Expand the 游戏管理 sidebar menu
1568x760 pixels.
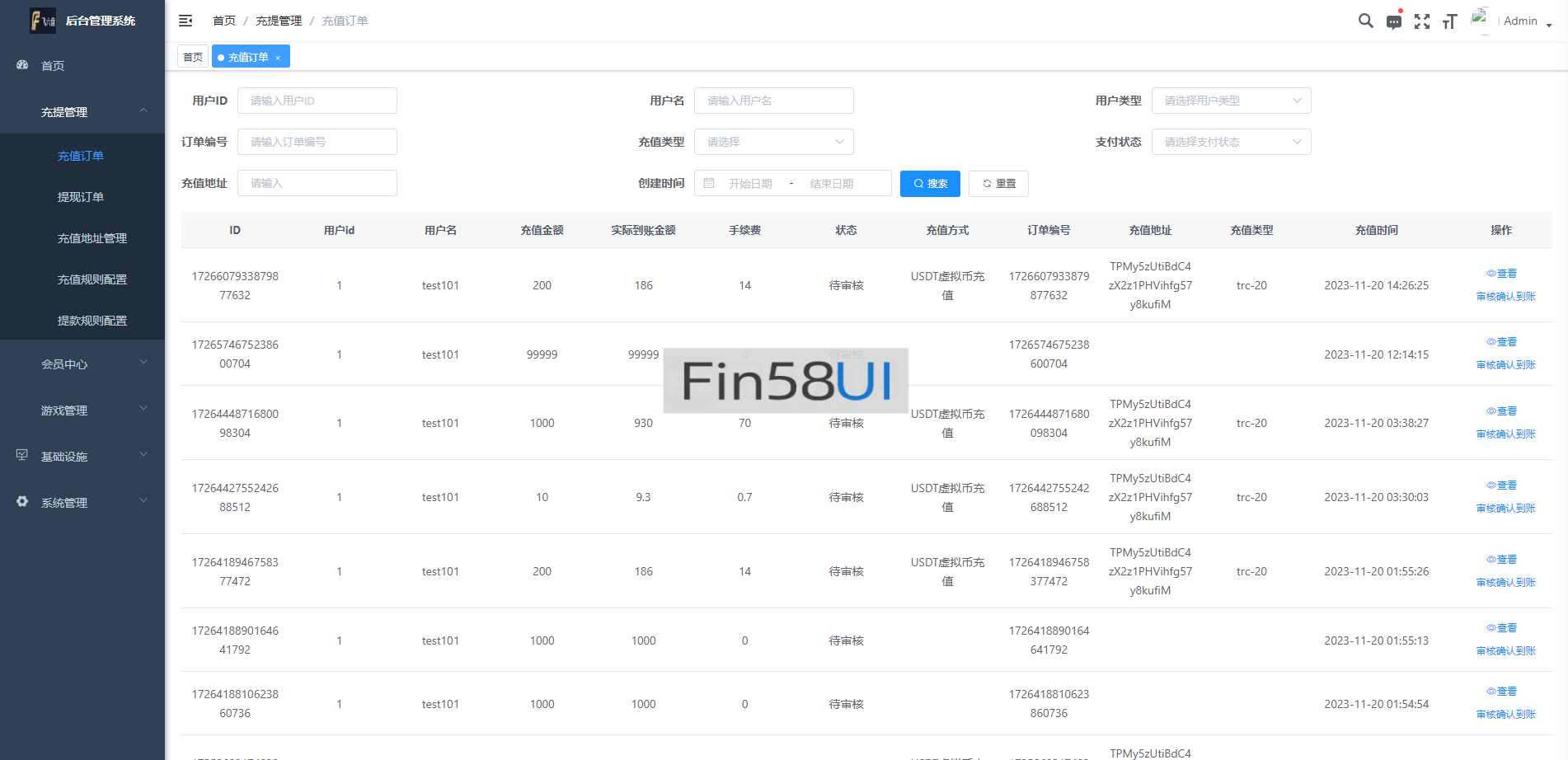coord(82,410)
